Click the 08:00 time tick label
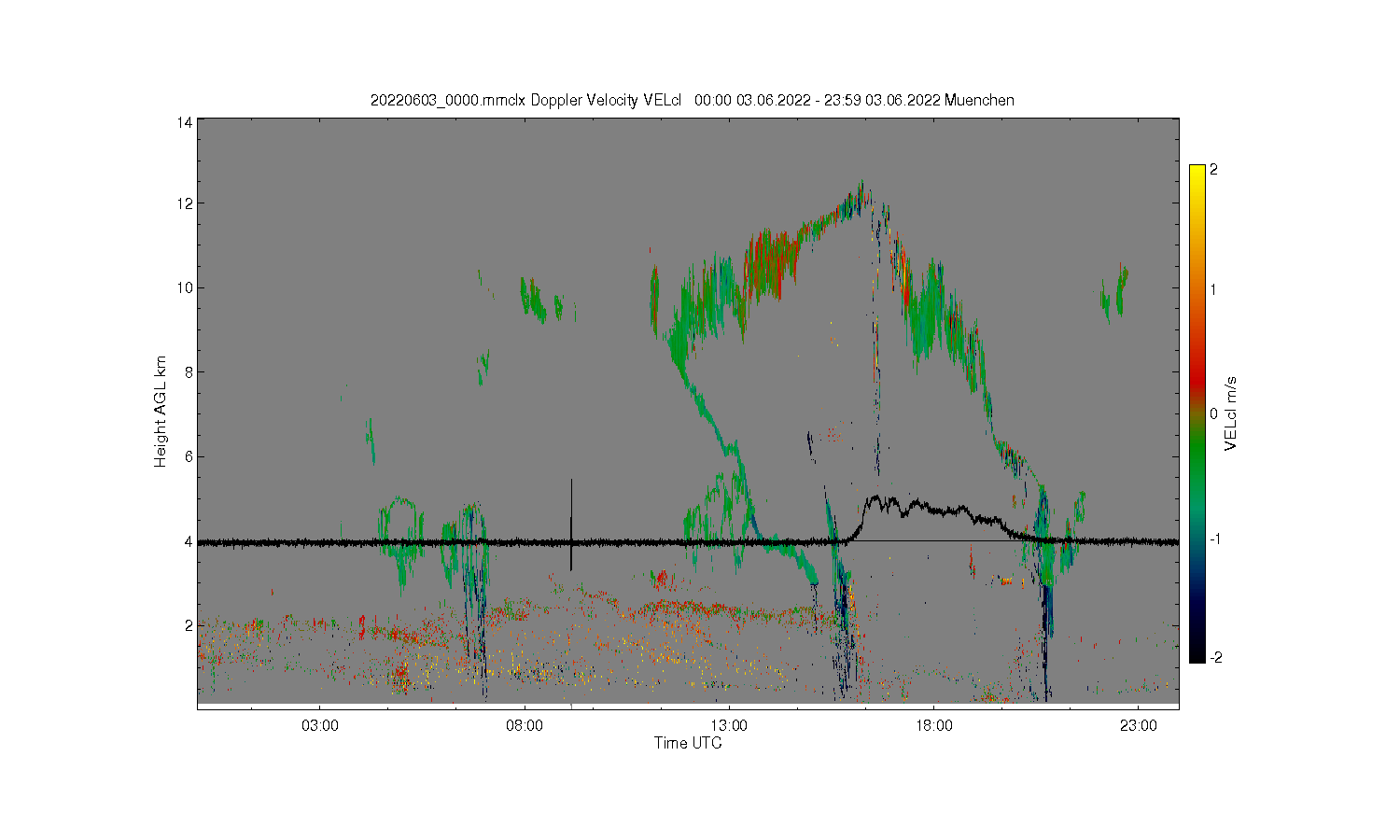 coord(525,725)
